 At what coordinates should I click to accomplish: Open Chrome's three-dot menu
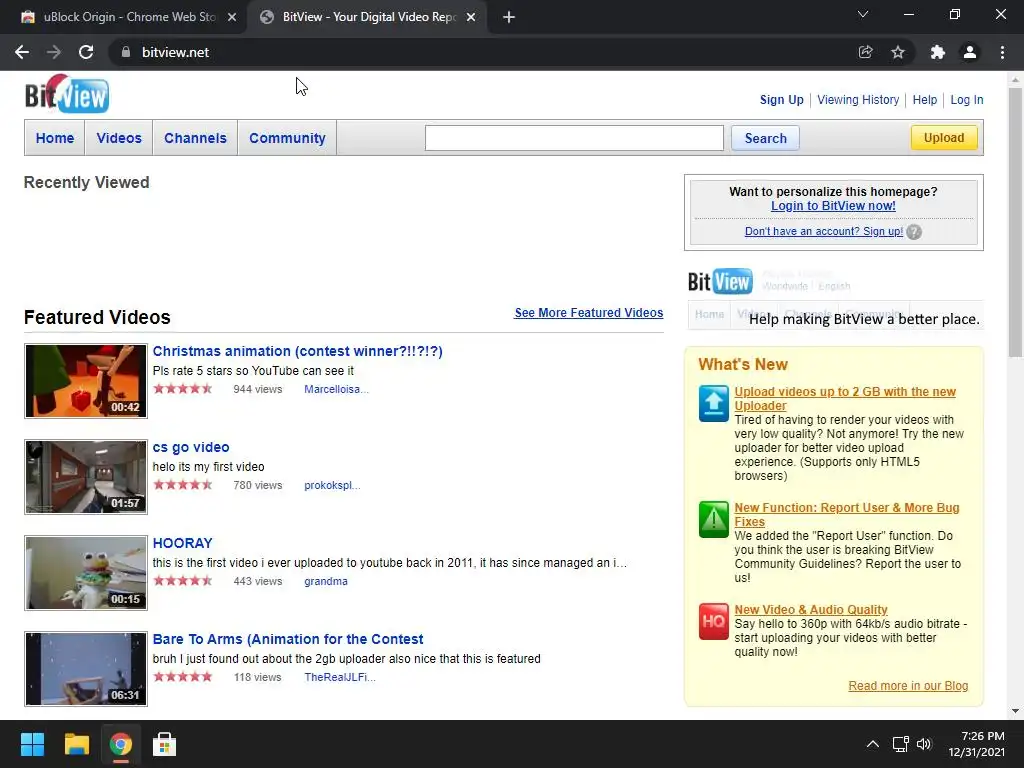[x=1002, y=52]
